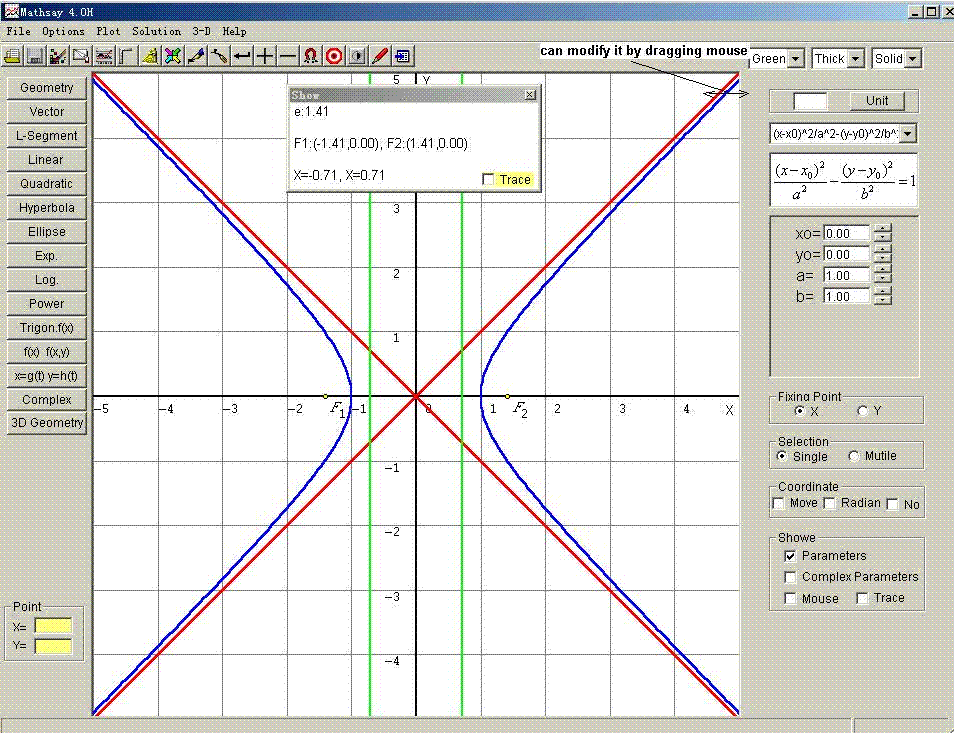Enable the Mouse checkbox under Showe
954x733 pixels.
coord(790,599)
